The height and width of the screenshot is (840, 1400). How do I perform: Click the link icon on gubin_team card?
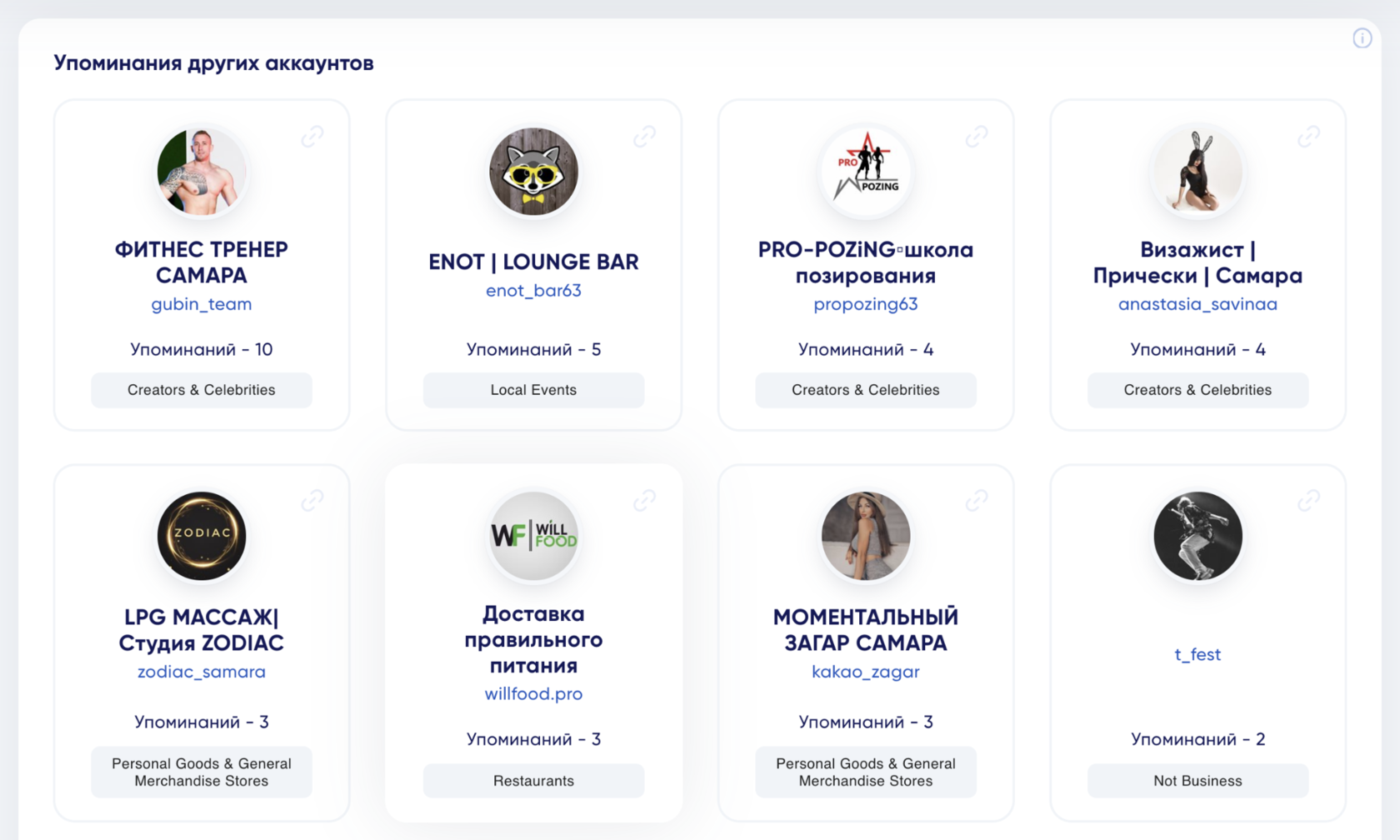coord(312,136)
